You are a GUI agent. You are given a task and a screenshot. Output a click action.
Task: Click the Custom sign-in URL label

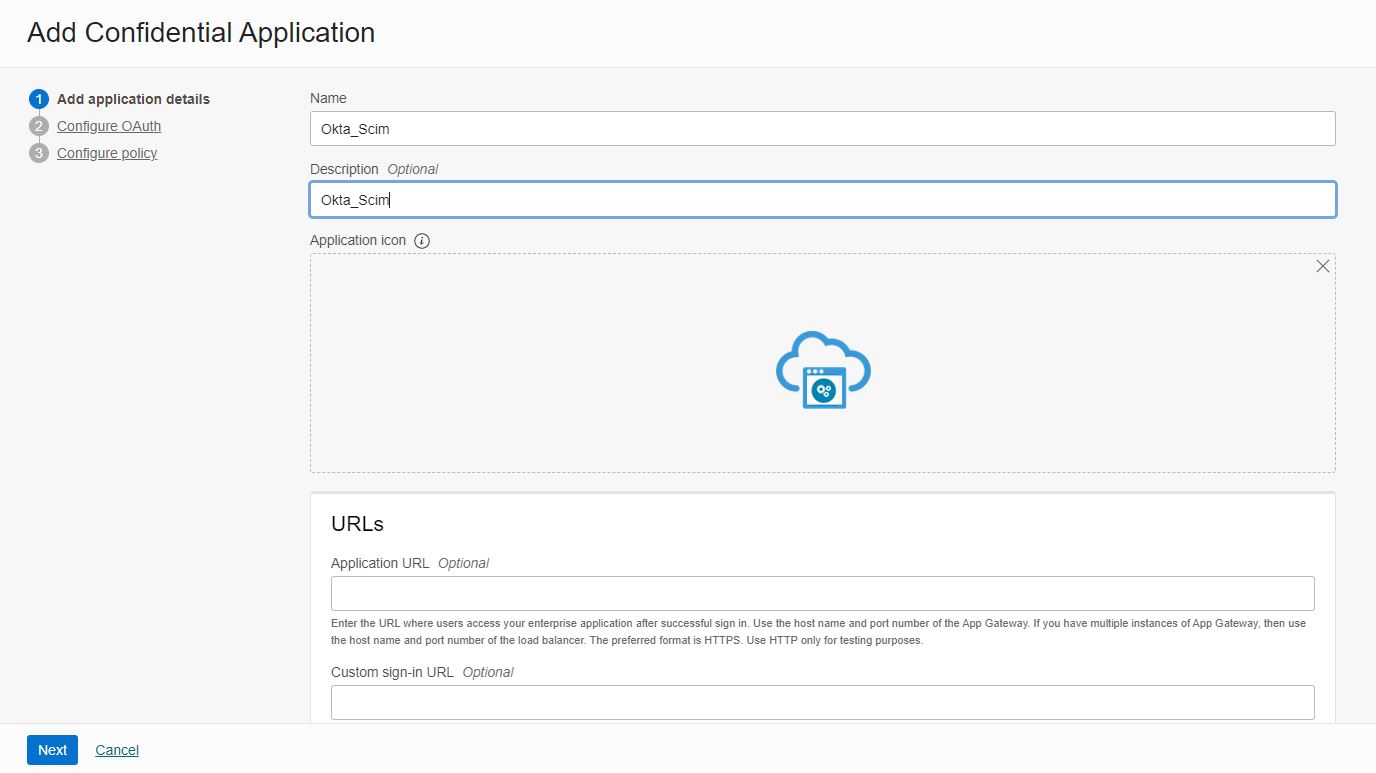pos(392,672)
